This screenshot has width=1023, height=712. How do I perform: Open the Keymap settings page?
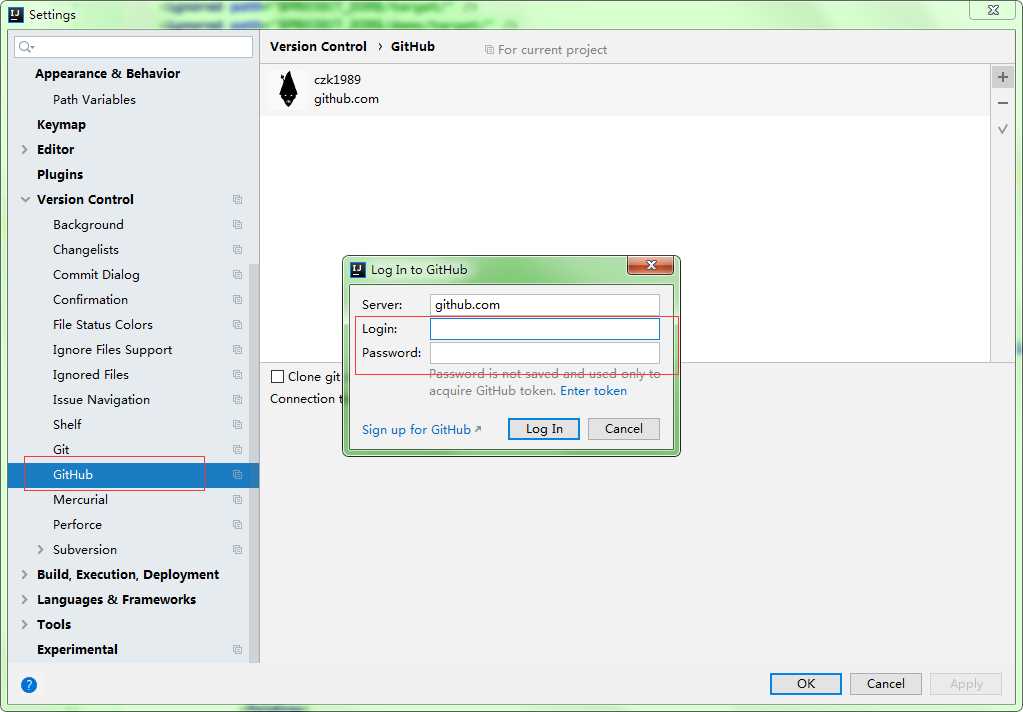pos(61,125)
